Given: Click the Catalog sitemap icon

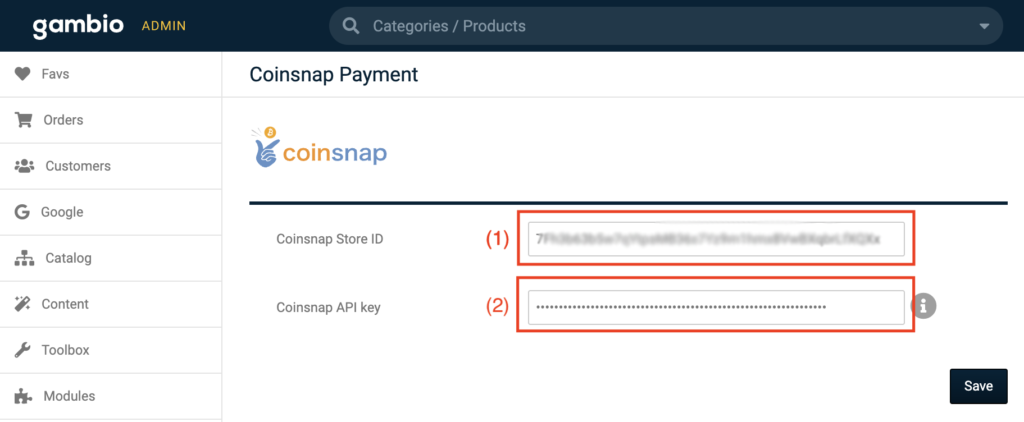Looking at the screenshot, I should click(x=24, y=258).
